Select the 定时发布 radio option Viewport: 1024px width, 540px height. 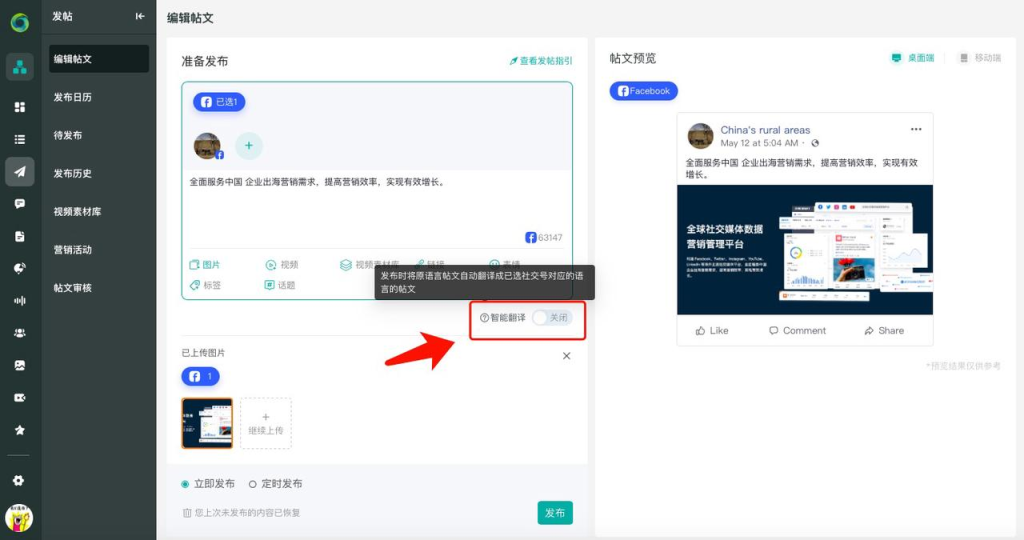point(252,484)
